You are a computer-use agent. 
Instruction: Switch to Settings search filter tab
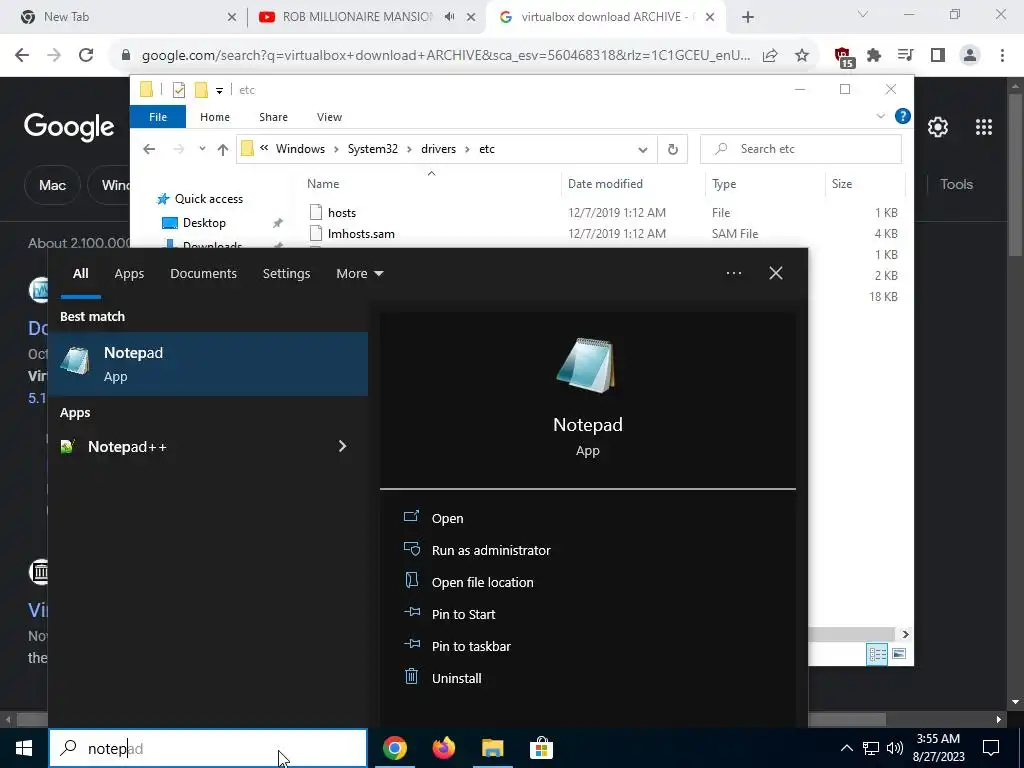tap(286, 274)
